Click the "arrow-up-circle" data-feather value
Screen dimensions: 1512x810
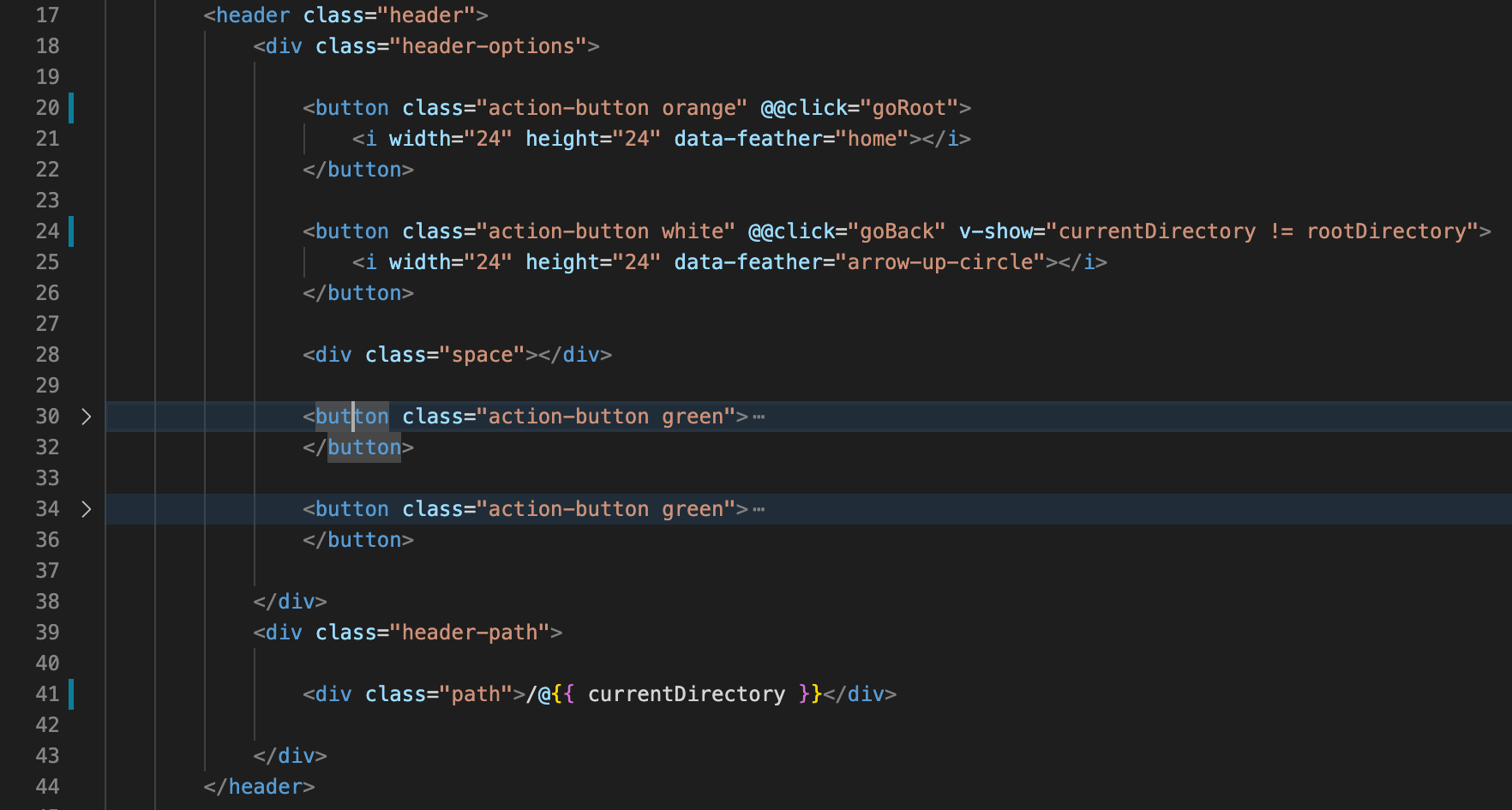[x=939, y=262]
